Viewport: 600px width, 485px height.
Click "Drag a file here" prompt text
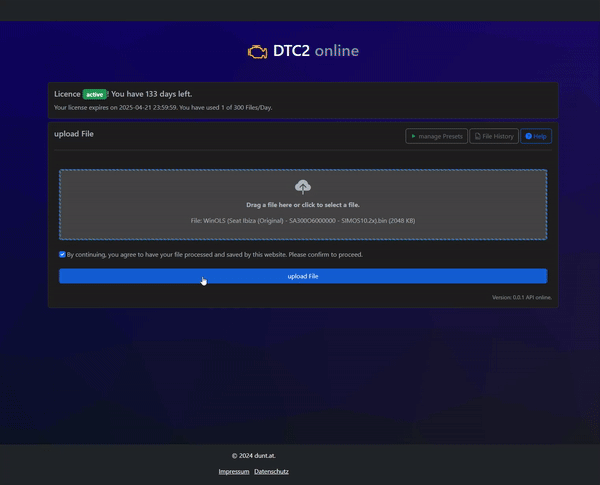click(302, 204)
